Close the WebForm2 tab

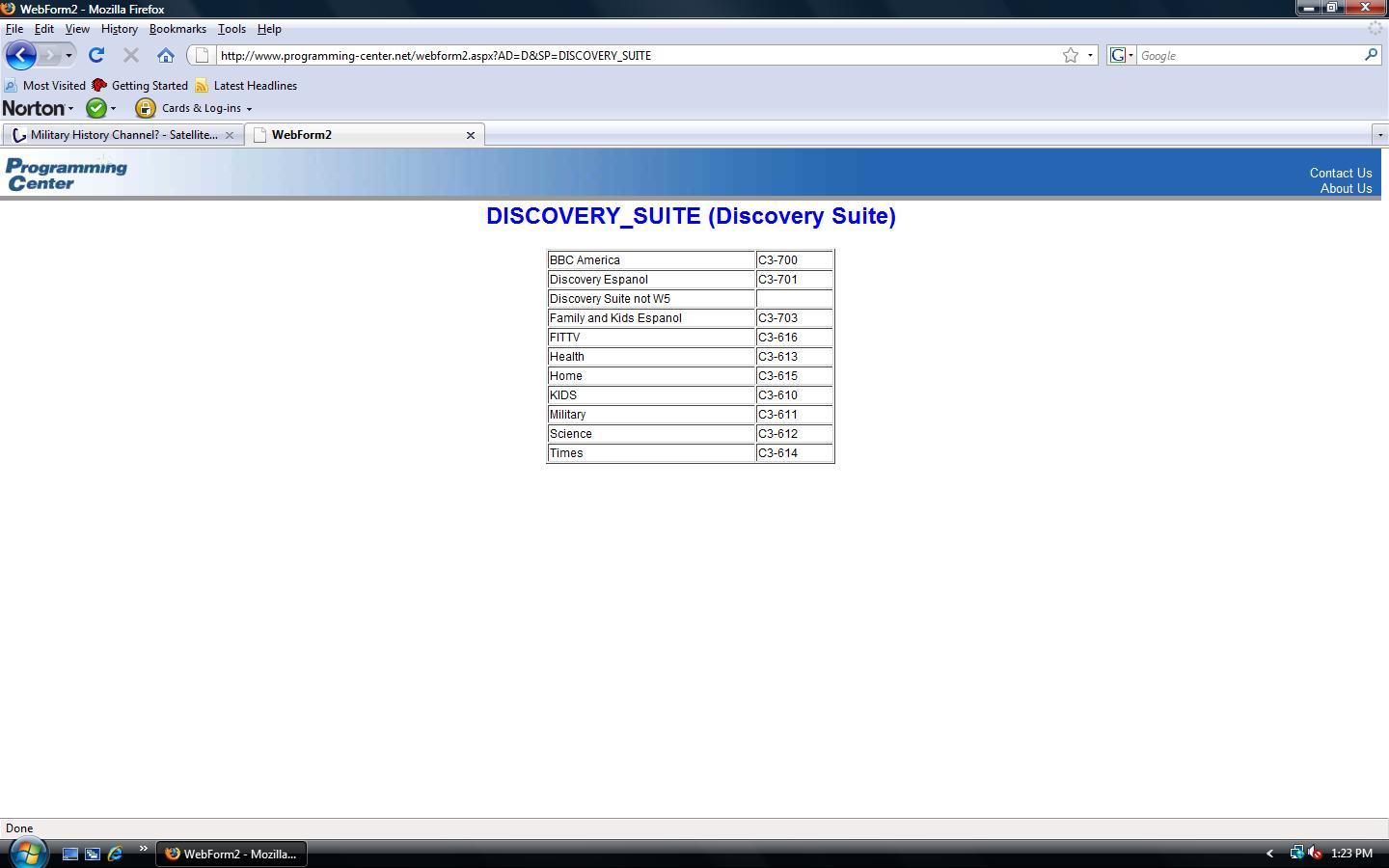click(x=471, y=135)
